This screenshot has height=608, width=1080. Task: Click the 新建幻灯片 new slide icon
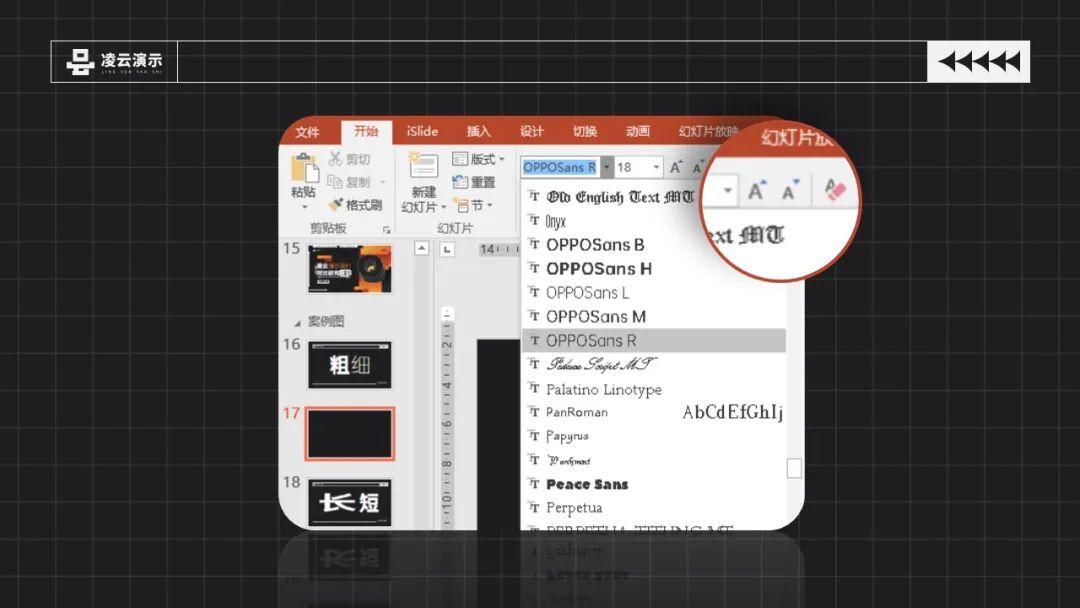424,167
